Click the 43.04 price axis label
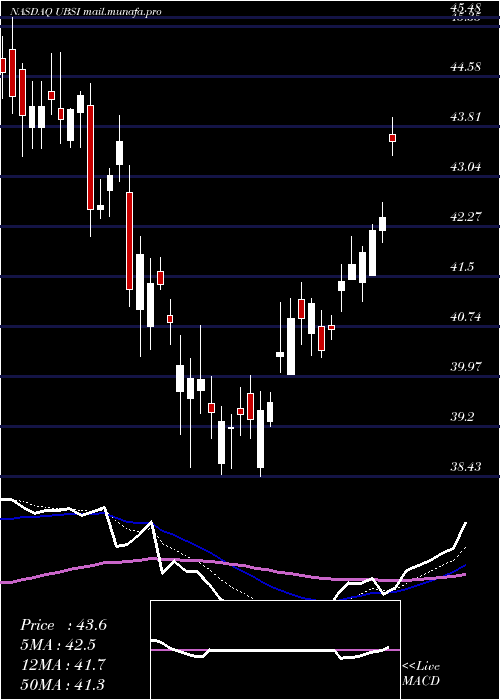 click(466, 167)
